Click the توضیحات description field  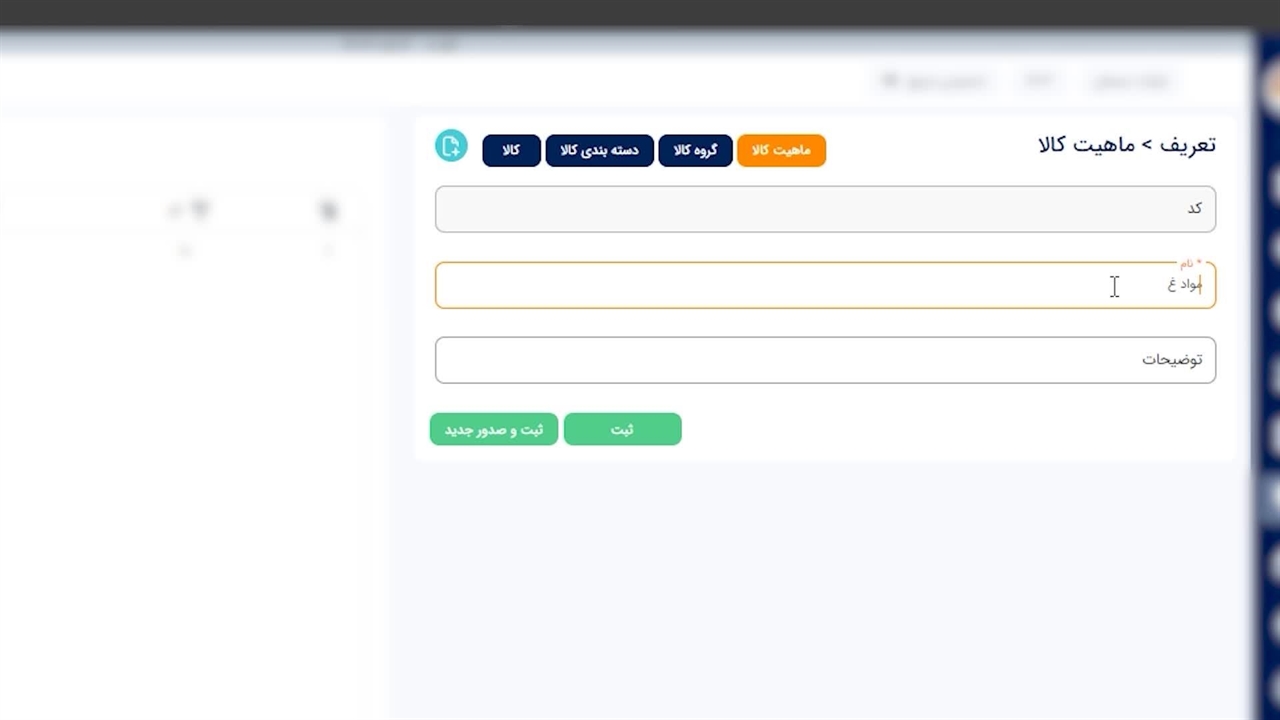point(825,360)
